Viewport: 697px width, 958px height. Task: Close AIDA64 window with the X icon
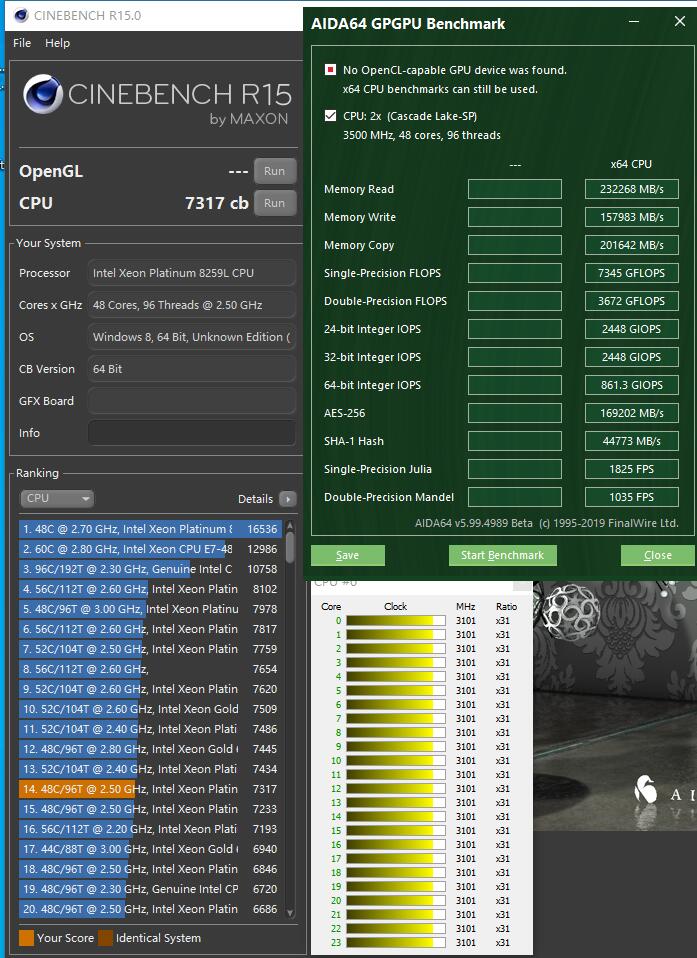tap(680, 21)
